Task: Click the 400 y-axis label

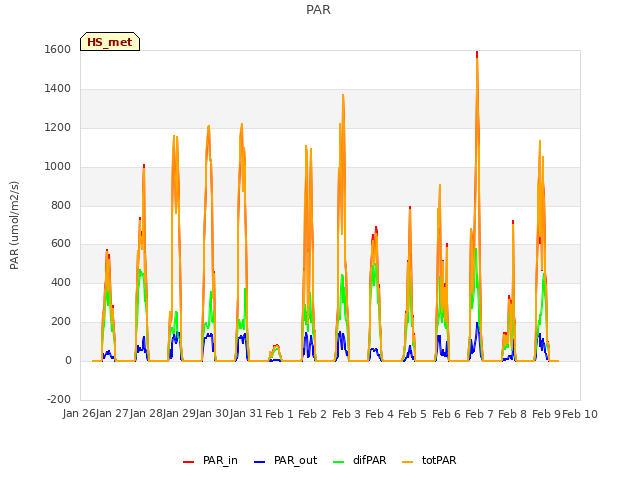Action: [61, 282]
